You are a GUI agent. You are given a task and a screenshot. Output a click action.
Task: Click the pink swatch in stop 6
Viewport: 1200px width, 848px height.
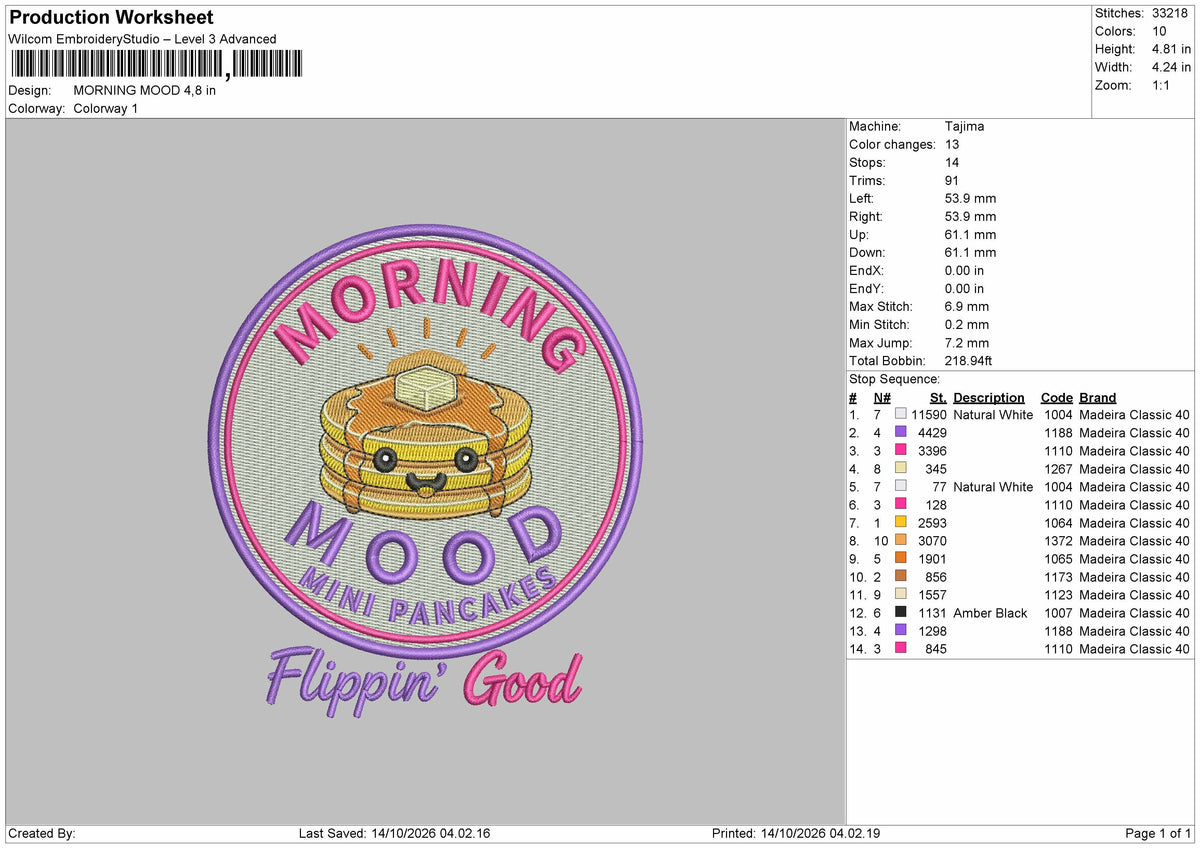[x=901, y=505]
